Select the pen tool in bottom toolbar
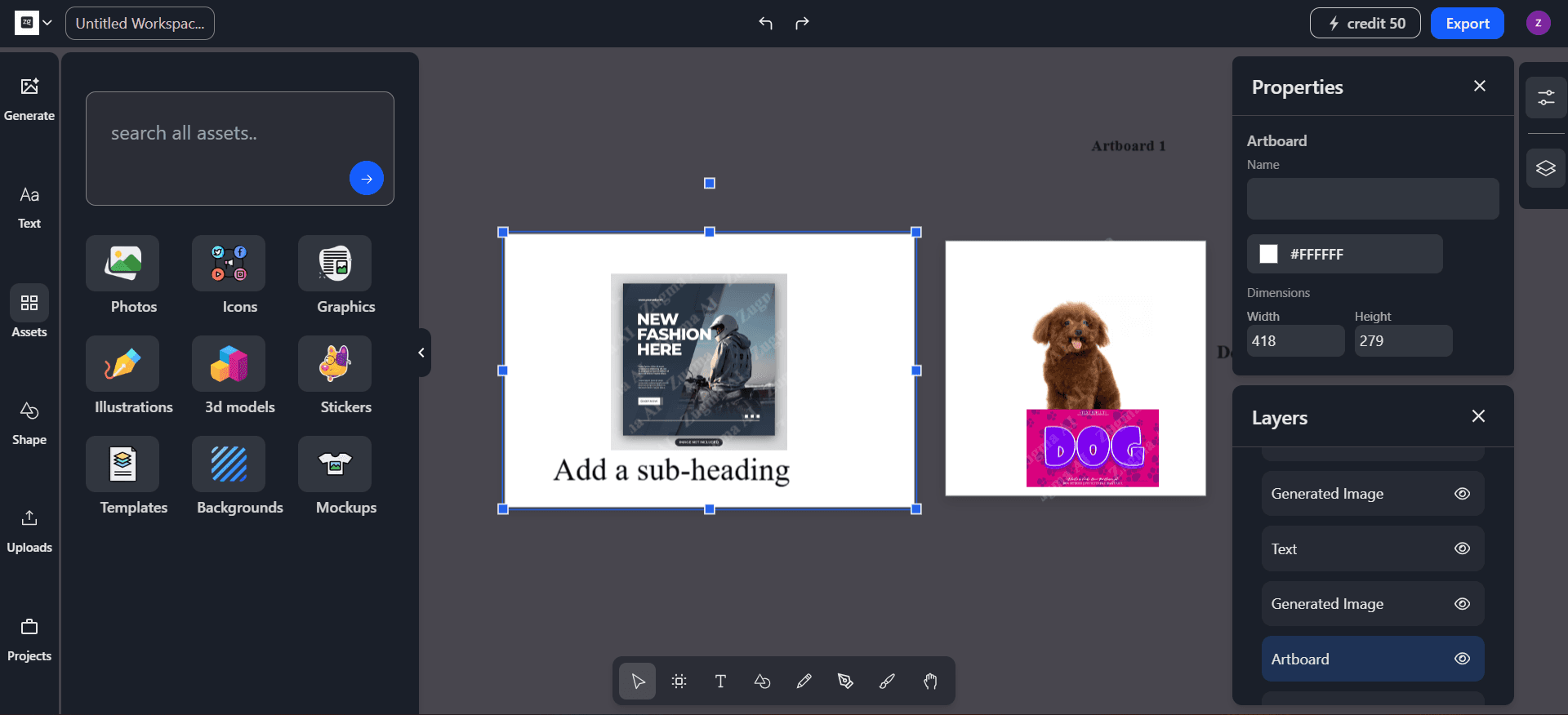Viewport: 1568px width, 715px height. [845, 682]
